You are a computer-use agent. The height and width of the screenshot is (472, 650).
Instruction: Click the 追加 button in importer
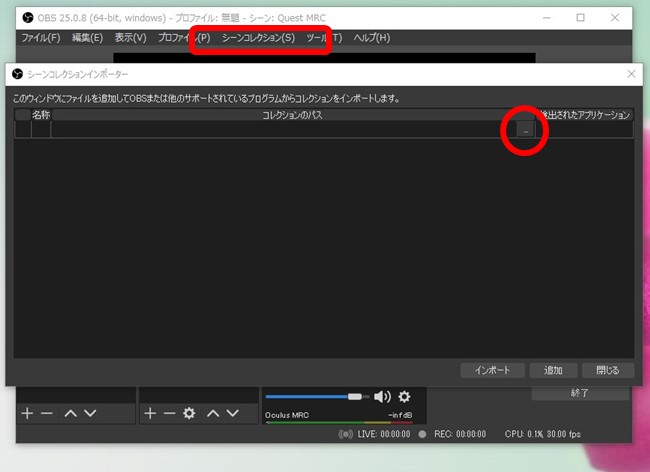coord(553,370)
